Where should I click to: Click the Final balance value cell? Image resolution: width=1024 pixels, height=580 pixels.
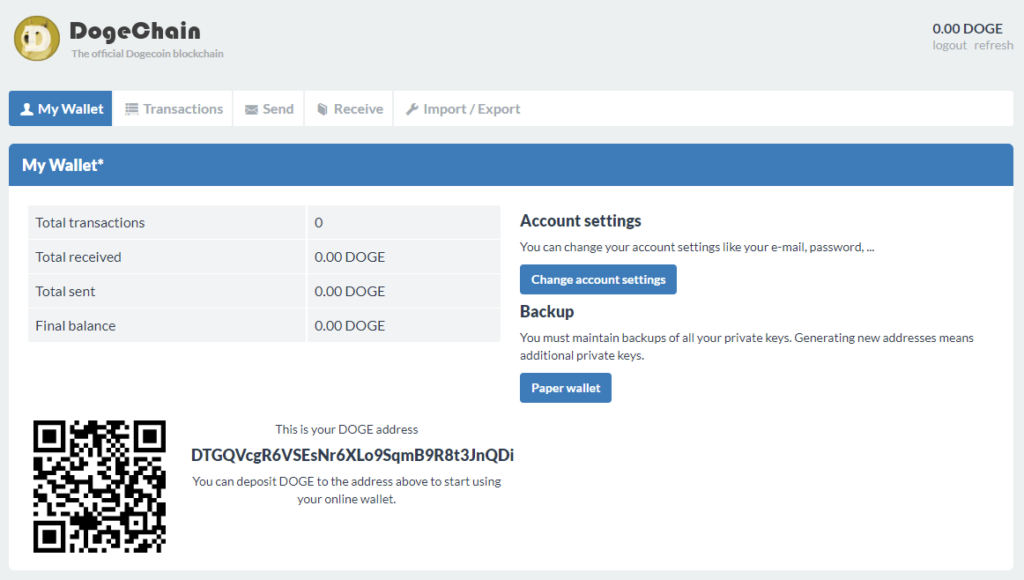(x=403, y=325)
